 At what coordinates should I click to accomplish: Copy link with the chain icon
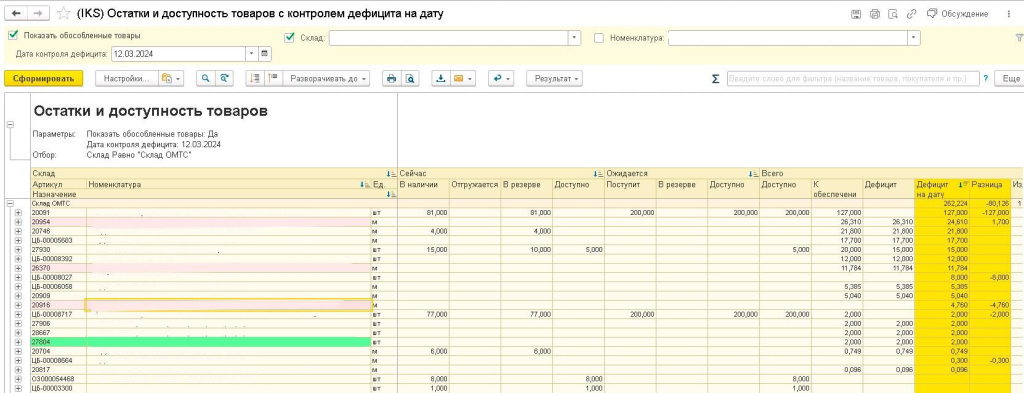click(x=912, y=14)
